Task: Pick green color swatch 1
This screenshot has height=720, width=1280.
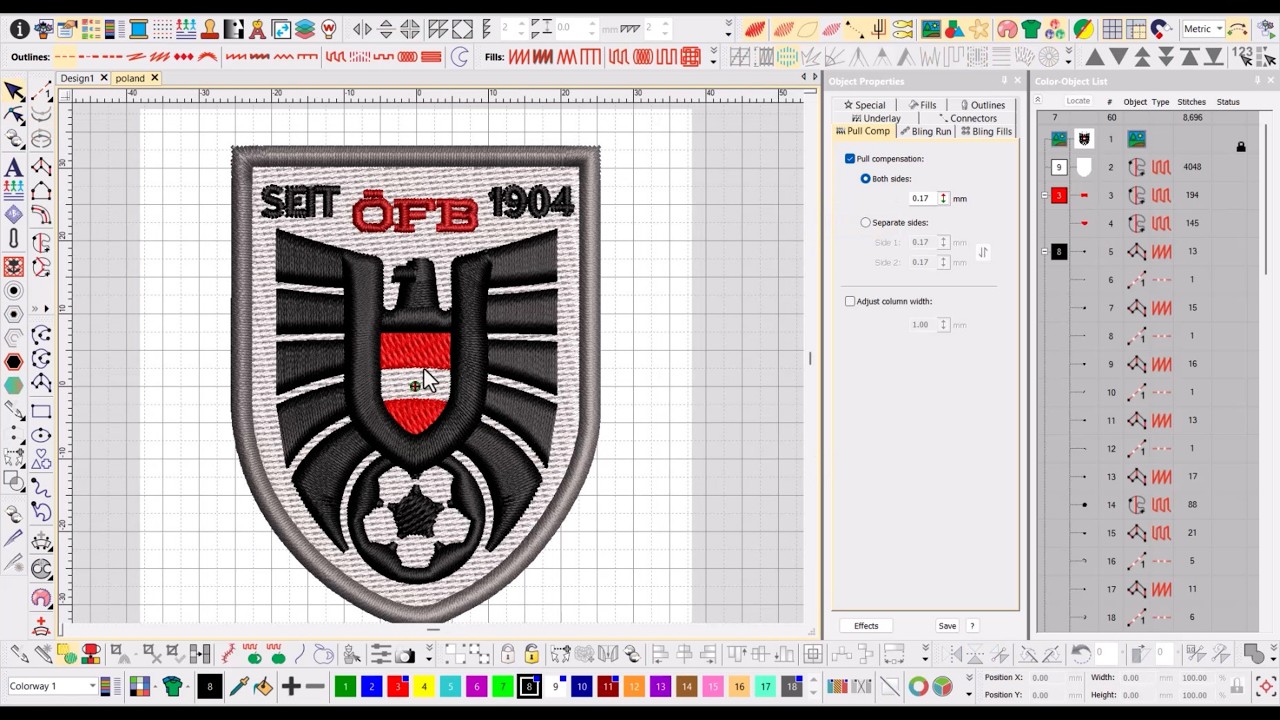Action: pyautogui.click(x=345, y=686)
